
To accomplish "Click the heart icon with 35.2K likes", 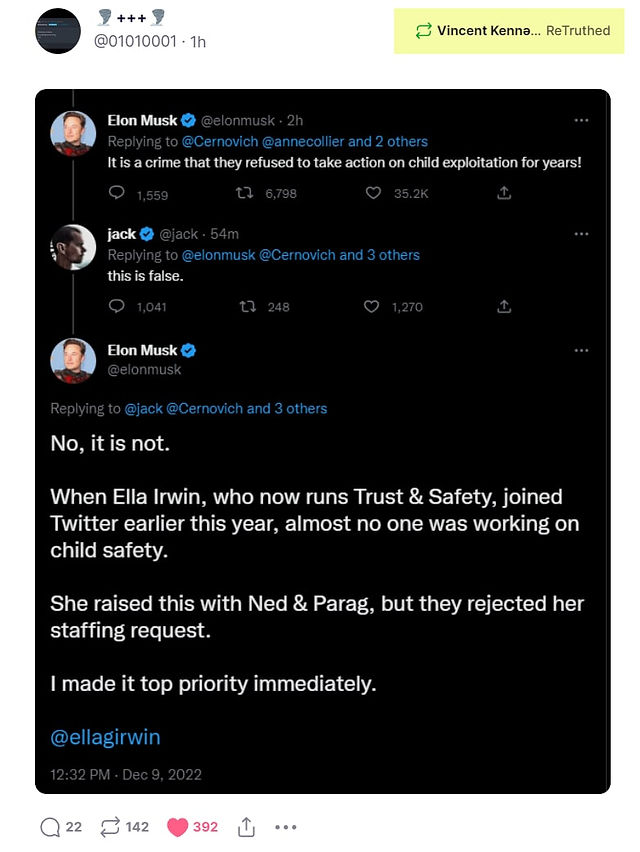I will click(x=373, y=193).
